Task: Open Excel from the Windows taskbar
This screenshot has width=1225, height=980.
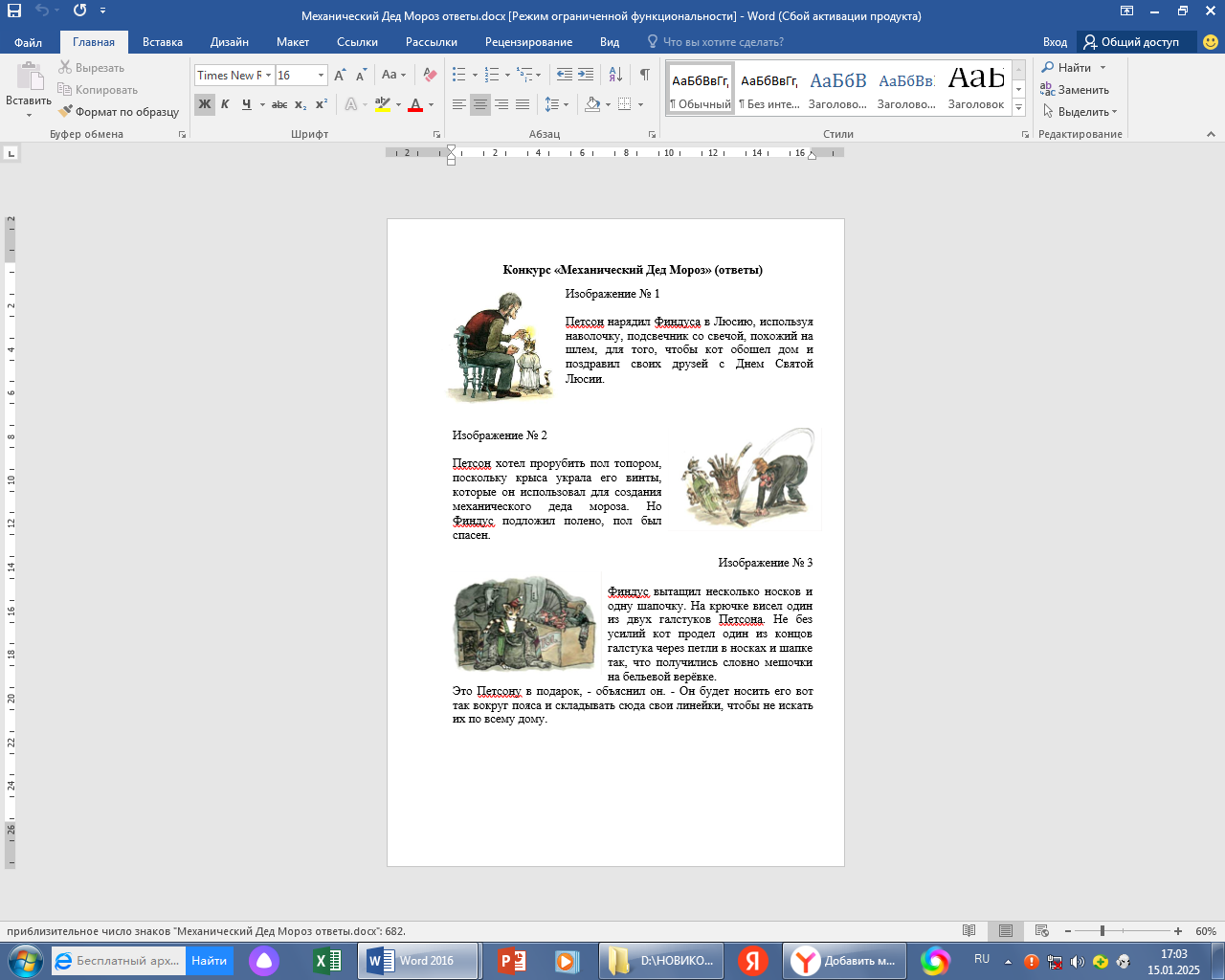Action: click(x=327, y=961)
